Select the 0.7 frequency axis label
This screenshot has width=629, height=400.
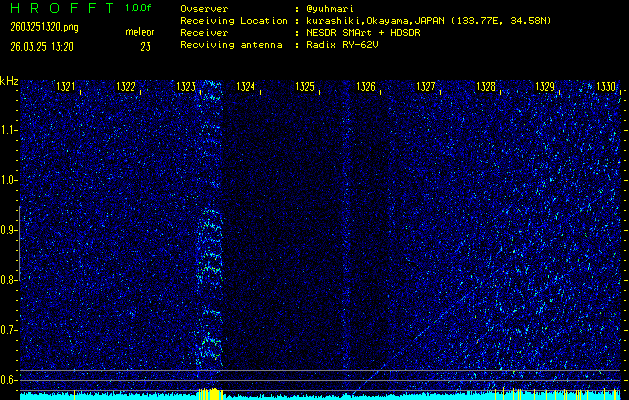click(x=10, y=330)
